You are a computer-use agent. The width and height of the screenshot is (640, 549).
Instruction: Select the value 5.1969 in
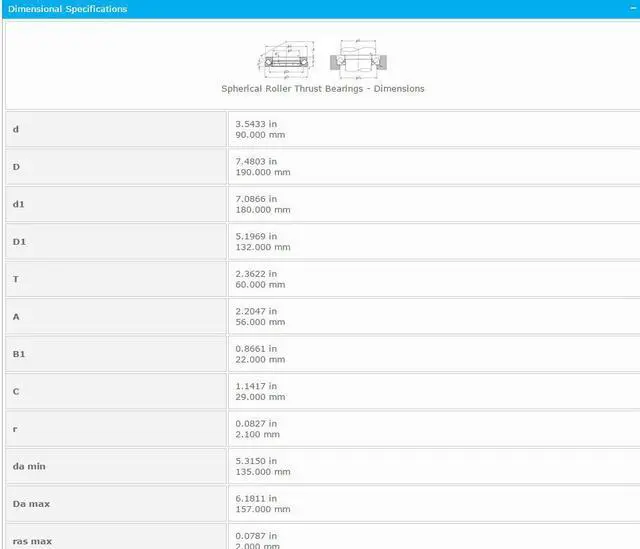(256, 236)
